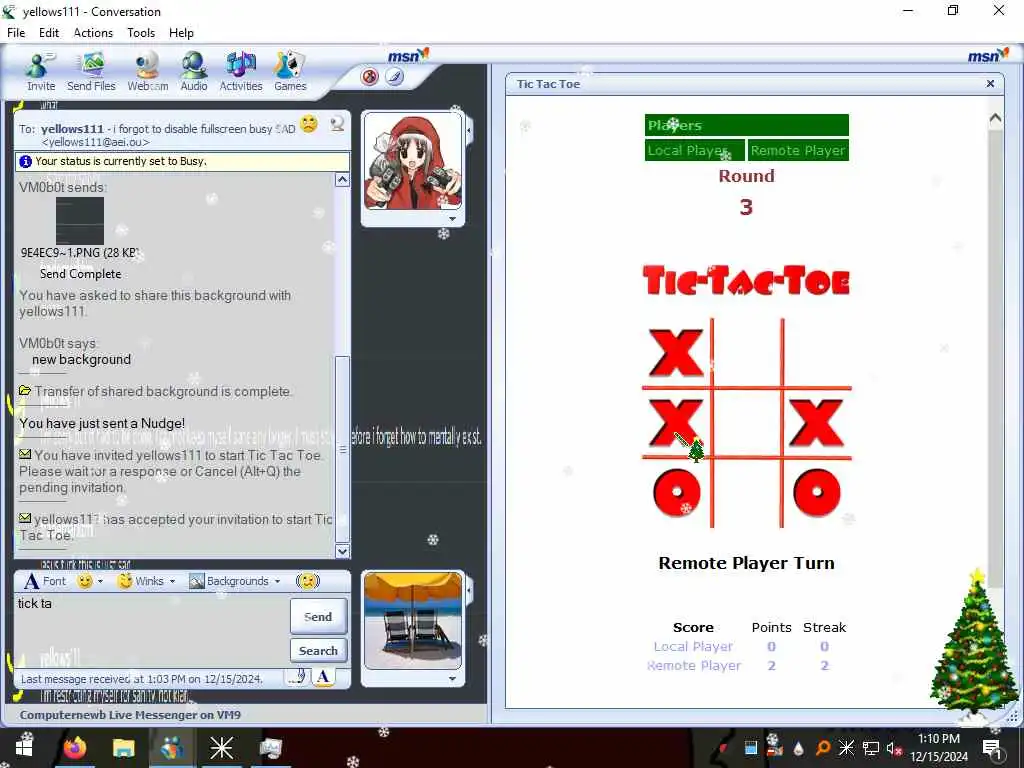
Task: Click the Invite toolbar icon
Action: (40, 71)
